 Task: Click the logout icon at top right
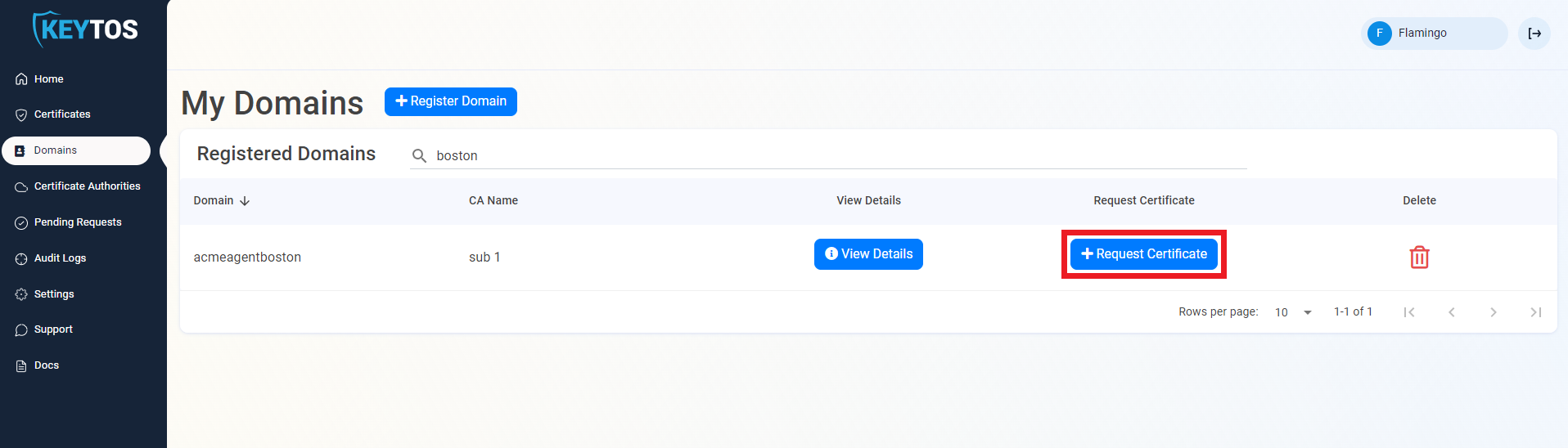(1534, 34)
